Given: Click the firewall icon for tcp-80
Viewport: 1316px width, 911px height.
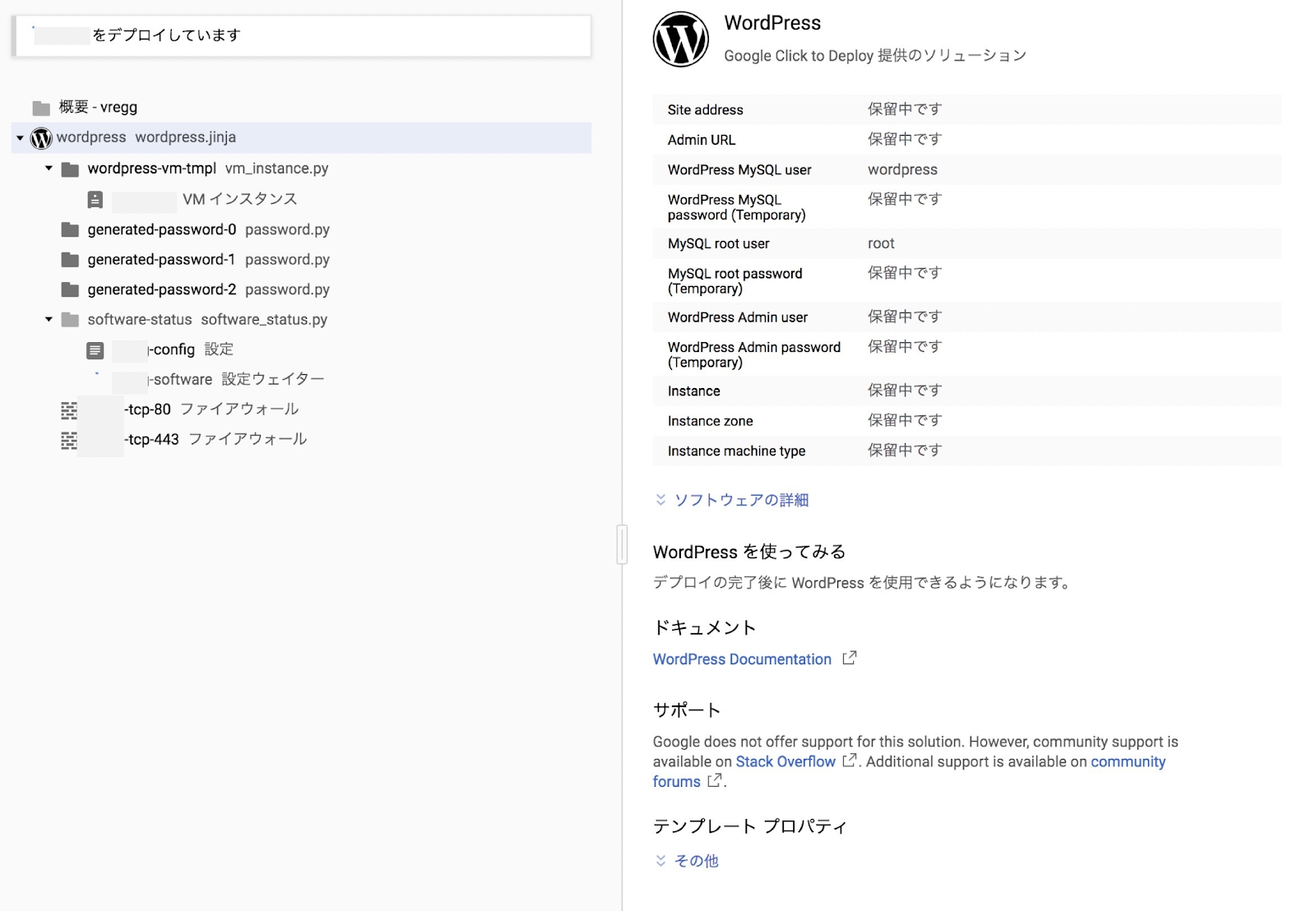Looking at the screenshot, I should pyautogui.click(x=69, y=410).
